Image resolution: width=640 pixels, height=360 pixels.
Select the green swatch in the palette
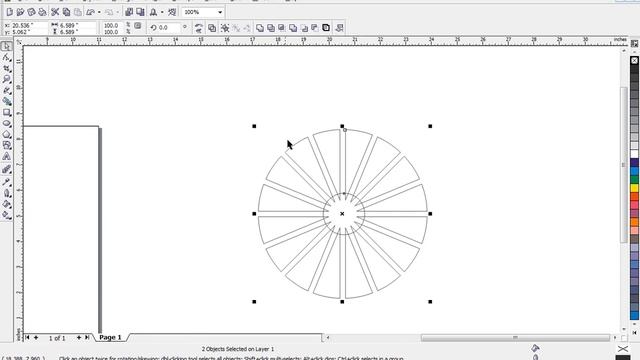click(635, 180)
